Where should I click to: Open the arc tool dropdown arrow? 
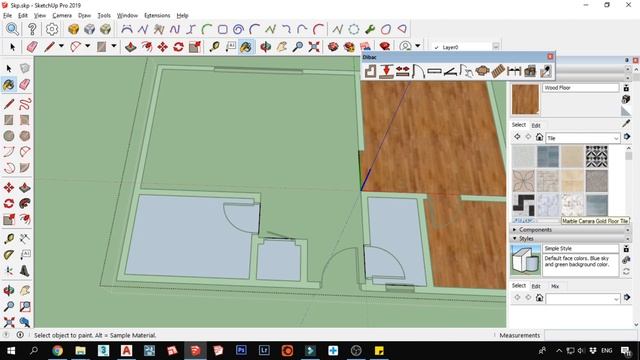pos(87,46)
